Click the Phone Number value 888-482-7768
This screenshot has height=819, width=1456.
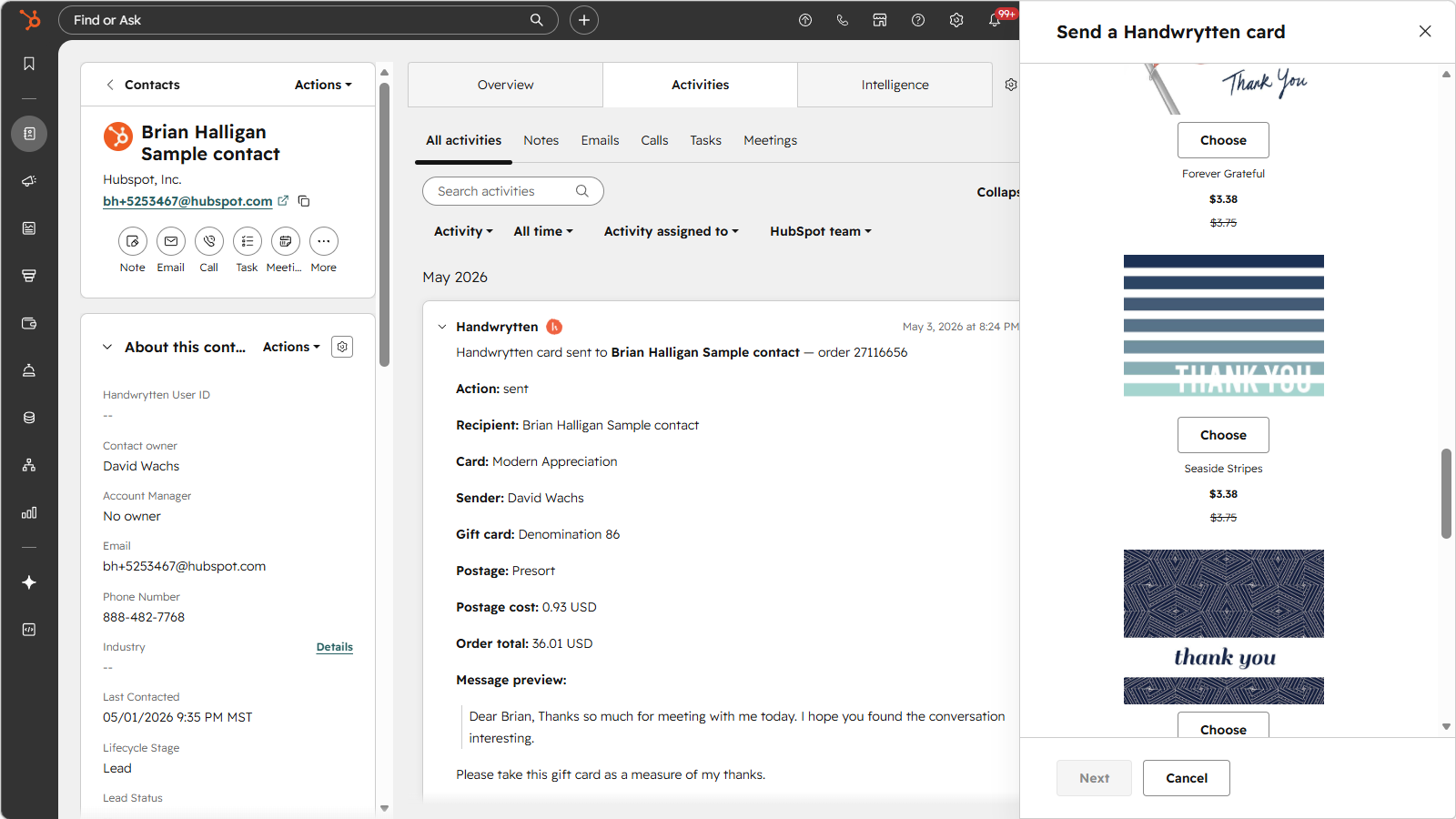tap(144, 617)
